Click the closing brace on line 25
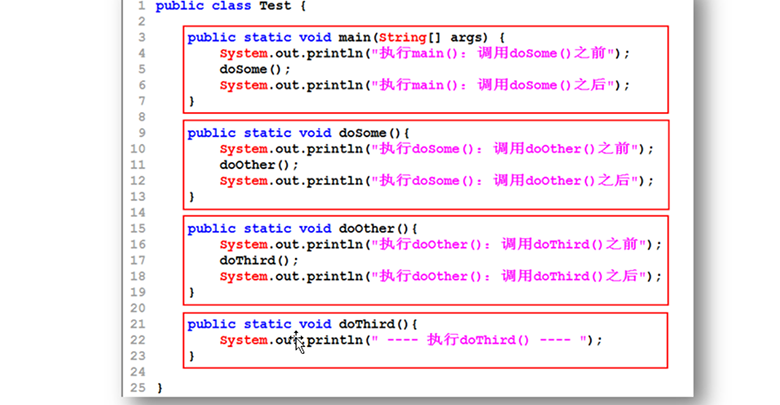 tap(159, 387)
